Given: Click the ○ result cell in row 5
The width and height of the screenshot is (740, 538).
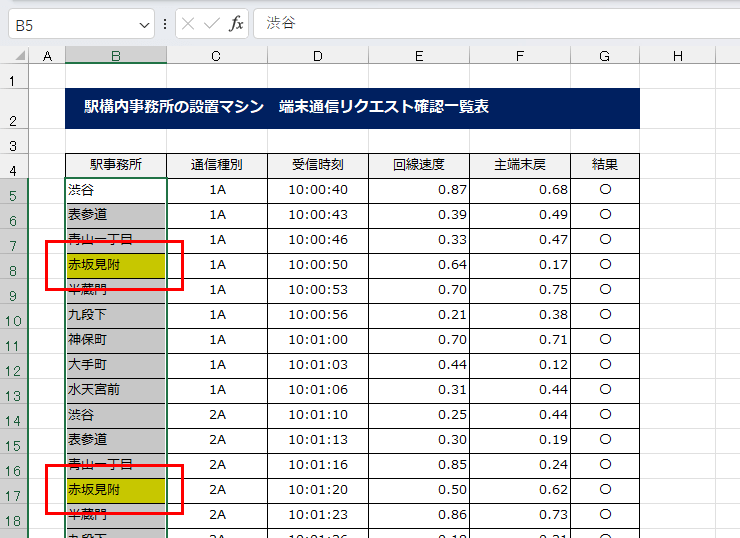Looking at the screenshot, I should (x=605, y=190).
